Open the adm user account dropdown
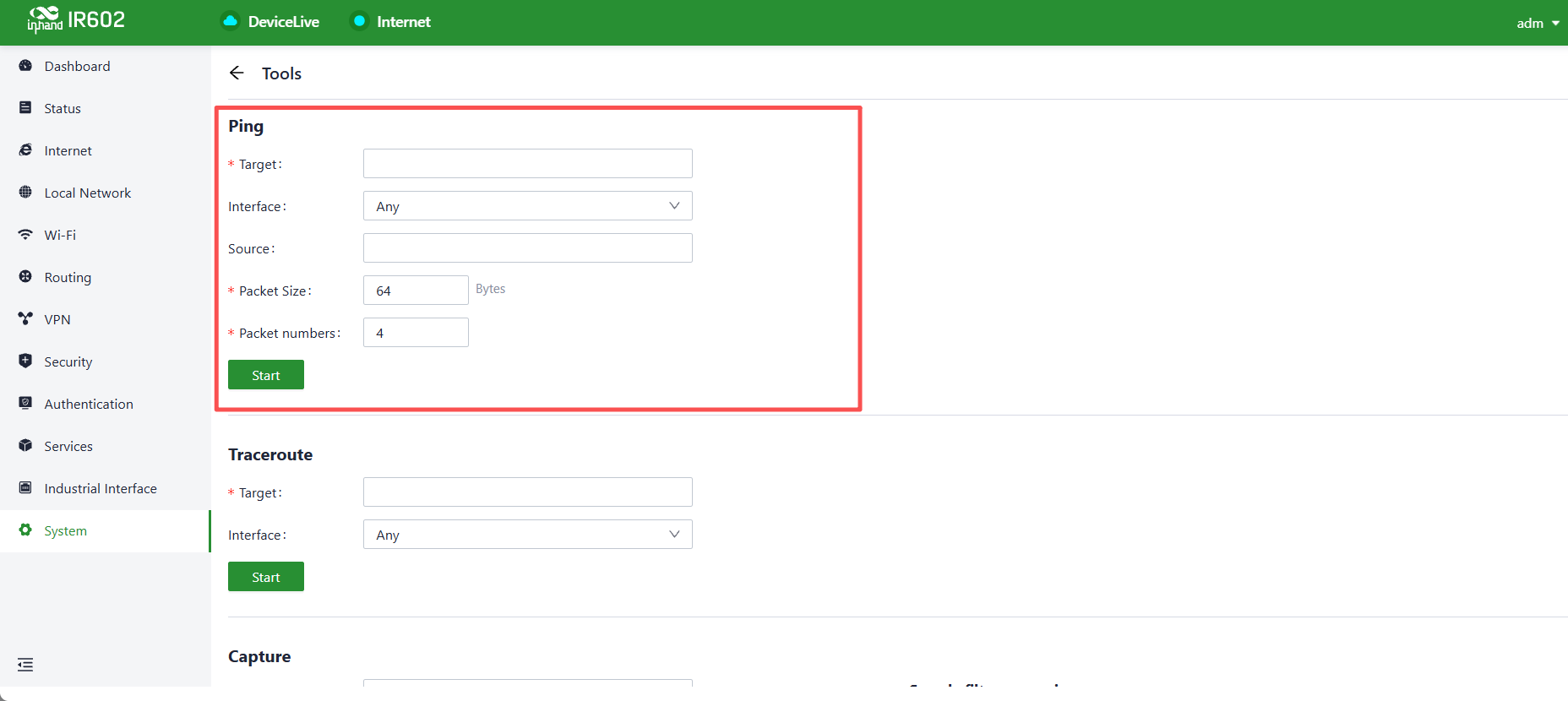 click(1538, 24)
